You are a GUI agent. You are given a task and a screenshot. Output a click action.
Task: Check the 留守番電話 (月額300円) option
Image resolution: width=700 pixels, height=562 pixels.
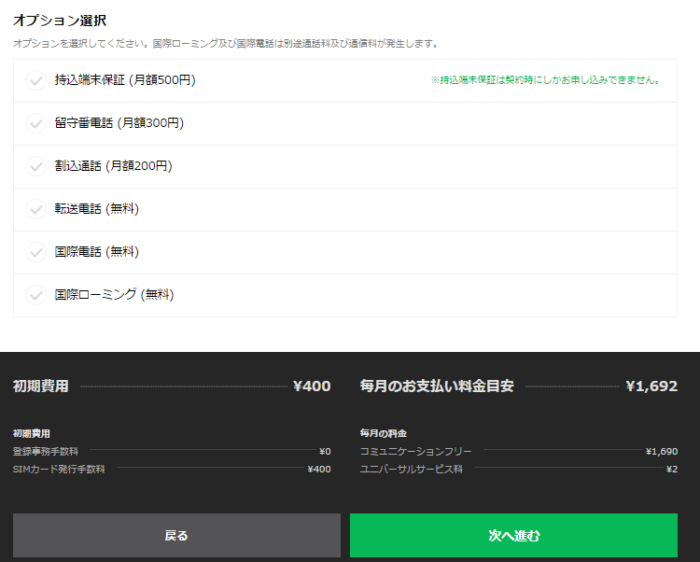point(36,124)
